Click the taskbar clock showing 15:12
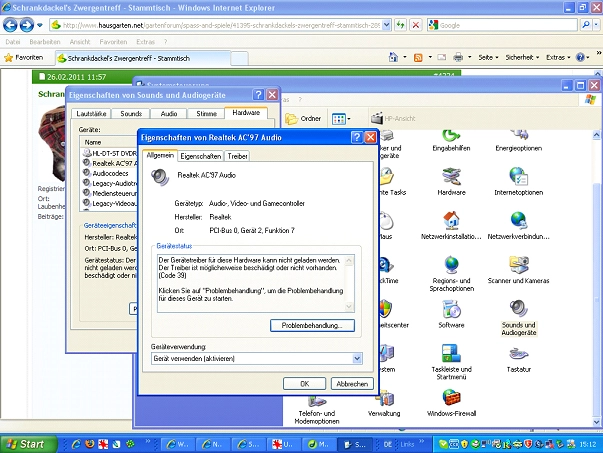Viewport: 603px width, 453px height. tap(588, 444)
